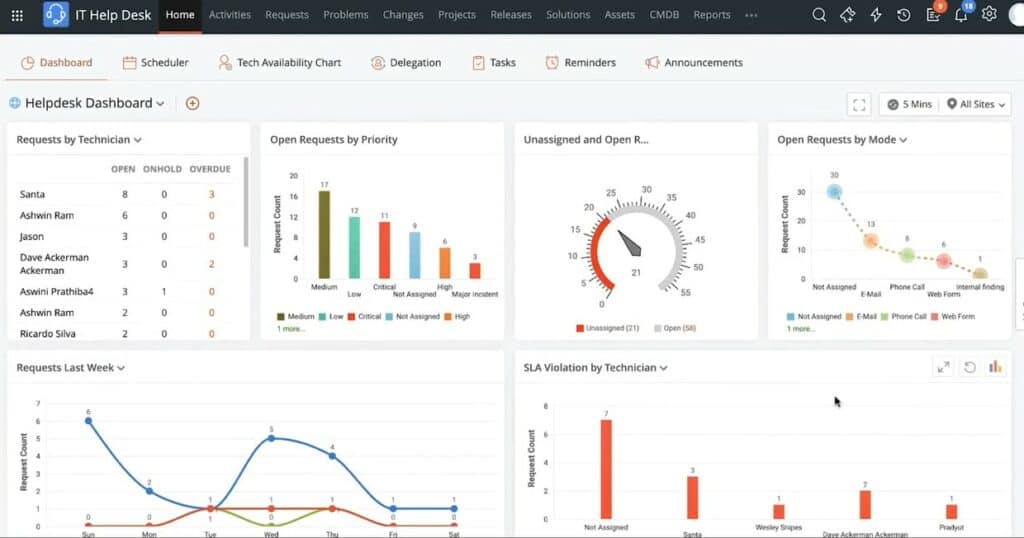Change chart type in SLA Violation widget

tap(995, 367)
